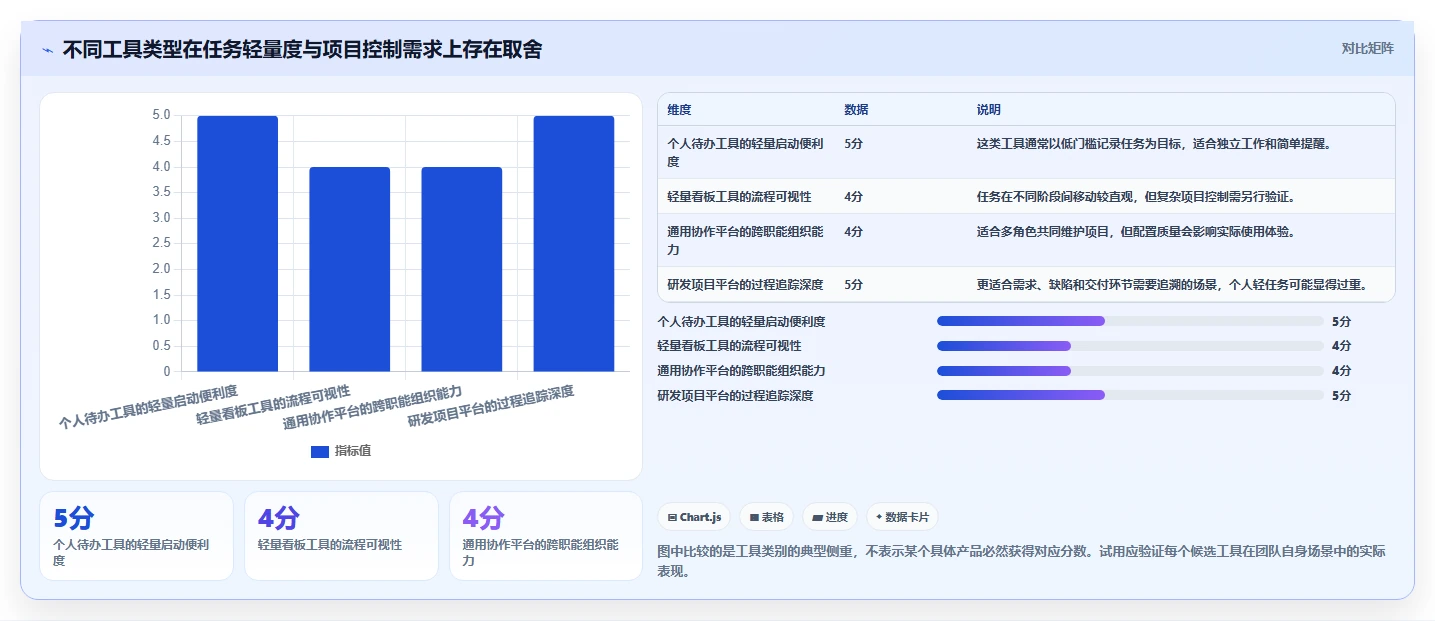Click table cell 研发项目平台的过程追踪深度
The height and width of the screenshot is (621, 1435).
745,285
